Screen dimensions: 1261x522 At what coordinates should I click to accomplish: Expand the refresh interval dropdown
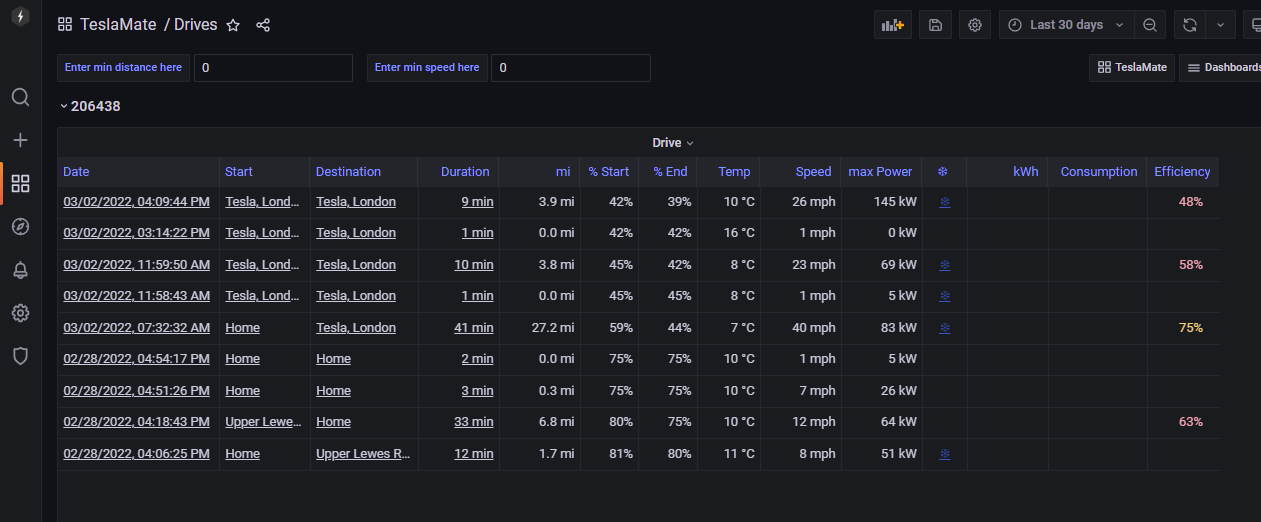click(x=1220, y=25)
